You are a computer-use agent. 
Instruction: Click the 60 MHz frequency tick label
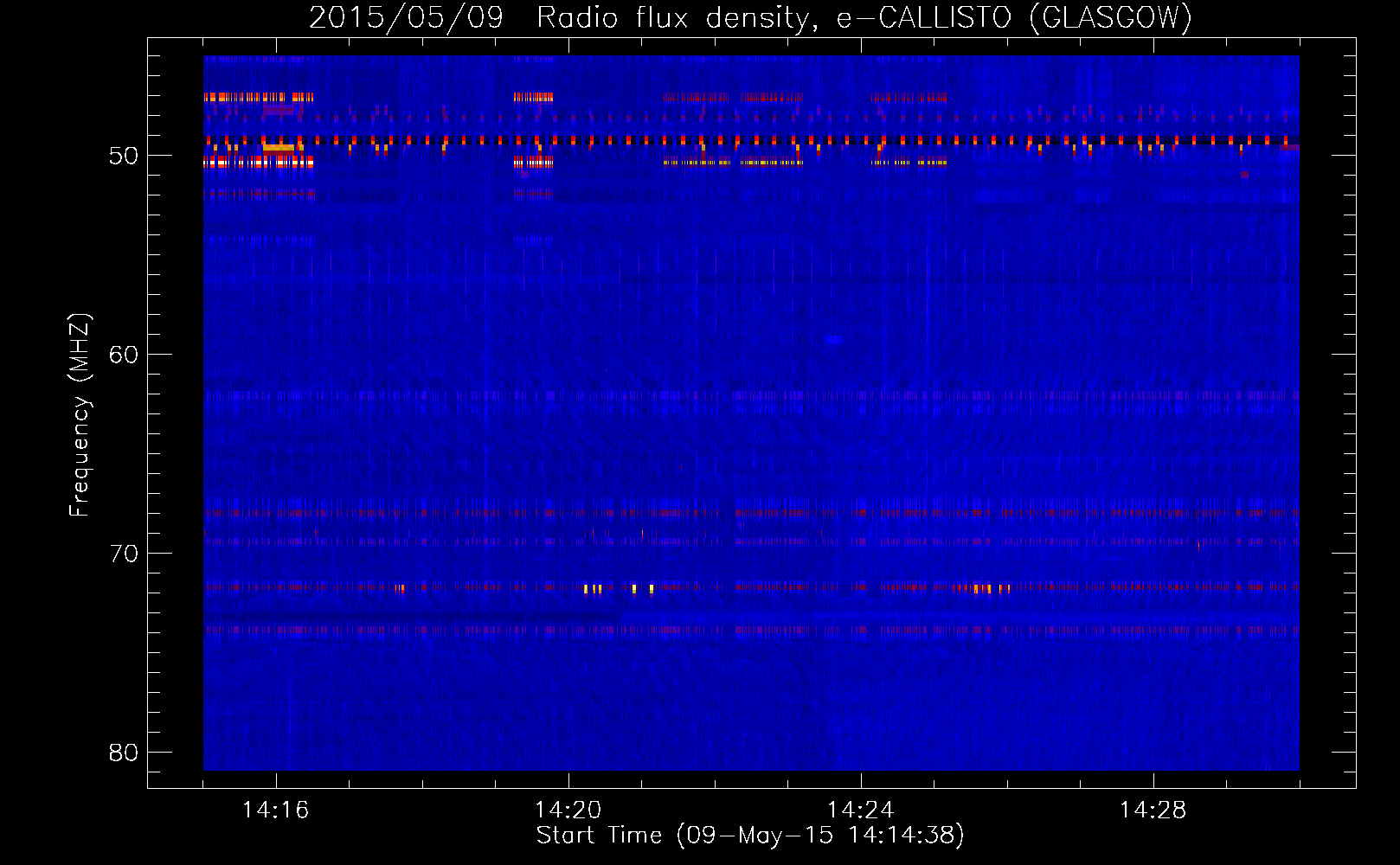tap(123, 355)
